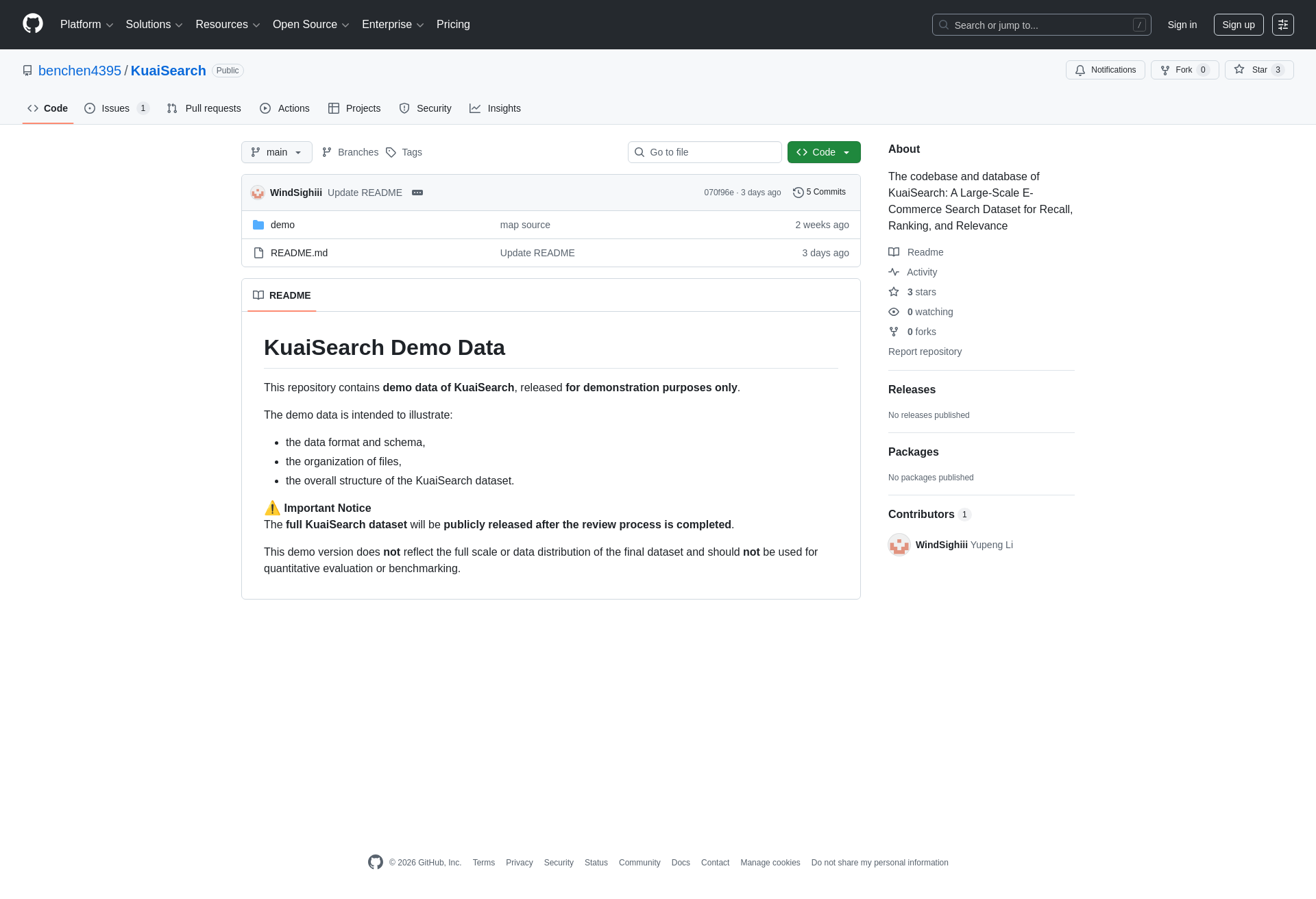This screenshot has width=1316, height=899.
Task: Click the commits history clock icon
Action: point(799,193)
